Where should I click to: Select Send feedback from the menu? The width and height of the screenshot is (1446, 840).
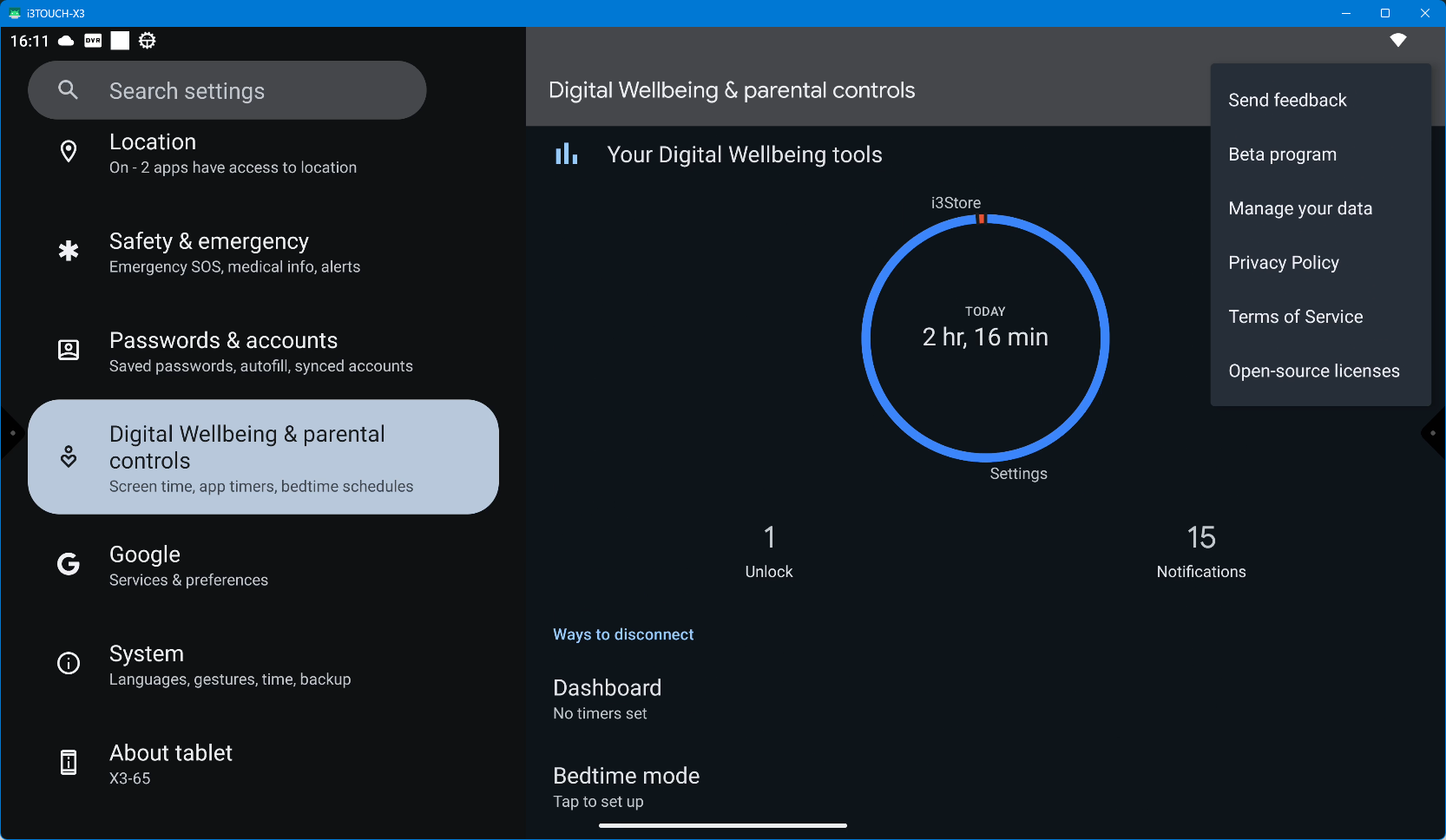tap(1287, 101)
